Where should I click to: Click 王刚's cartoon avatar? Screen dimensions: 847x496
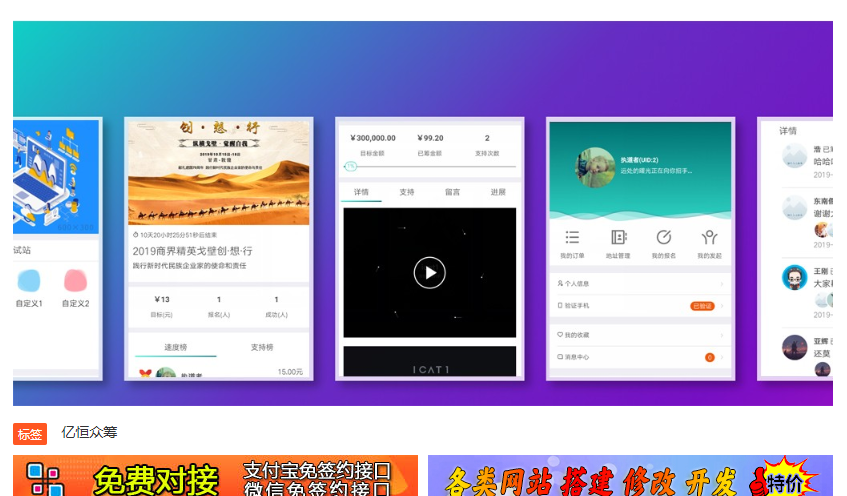(x=795, y=277)
